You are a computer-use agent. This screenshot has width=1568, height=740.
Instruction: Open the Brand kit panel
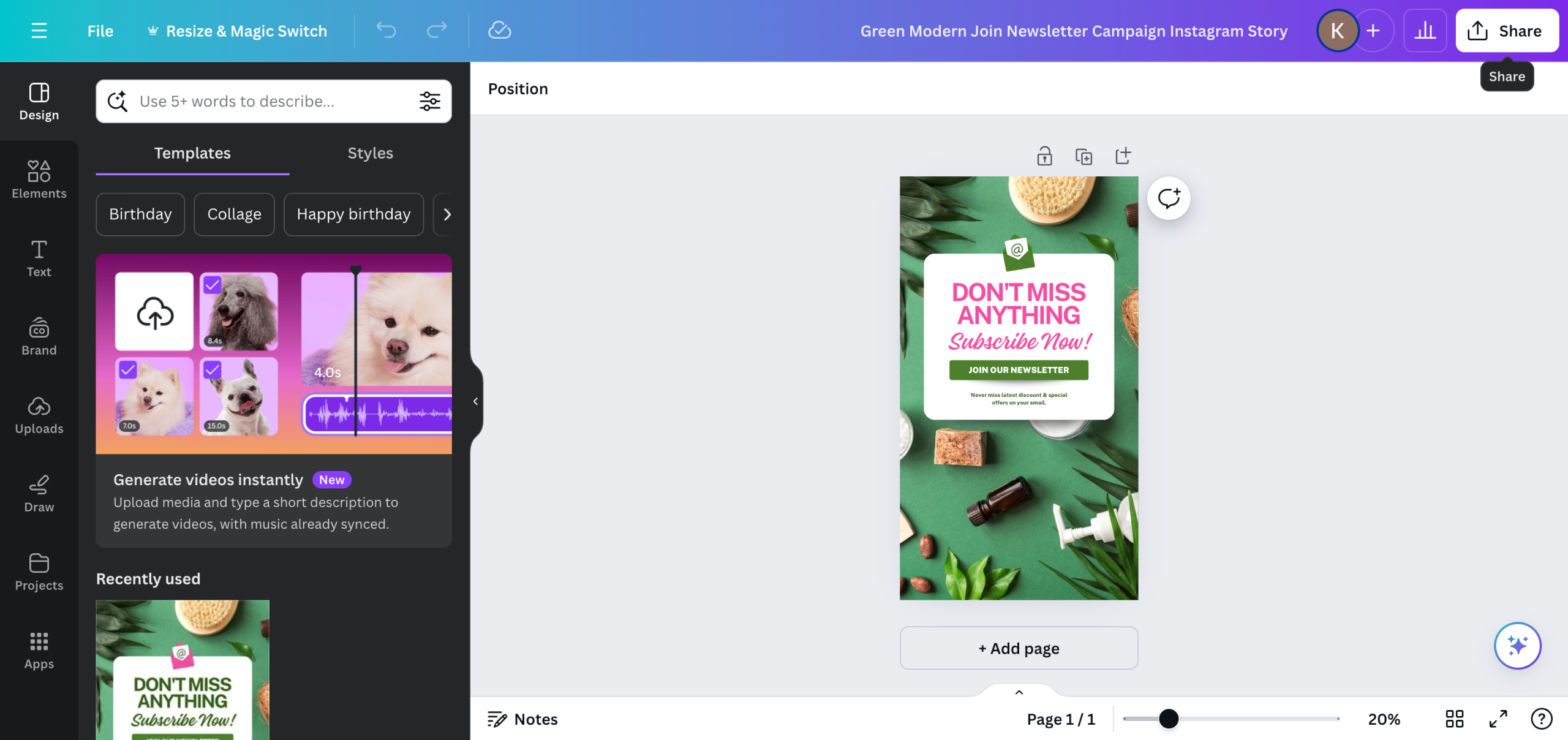click(x=39, y=336)
